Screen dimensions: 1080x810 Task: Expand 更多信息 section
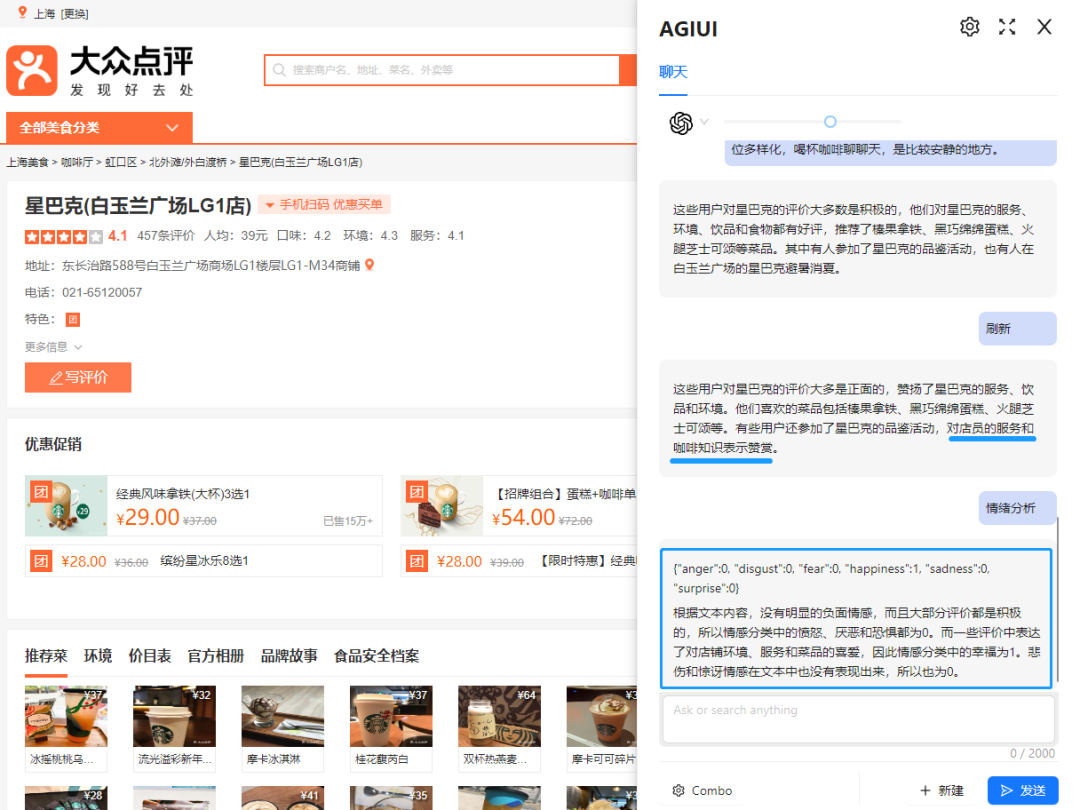(53, 346)
